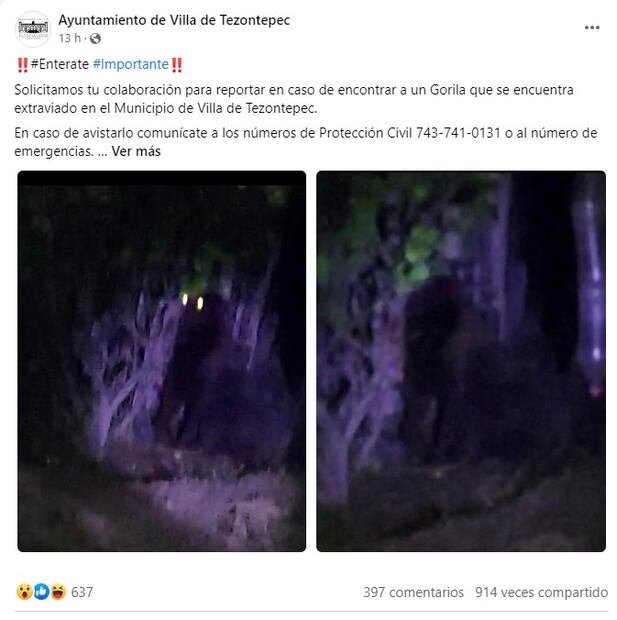The width and height of the screenshot is (617, 620).
Task: Open the three-dot post options menu
Action: pos(592,28)
